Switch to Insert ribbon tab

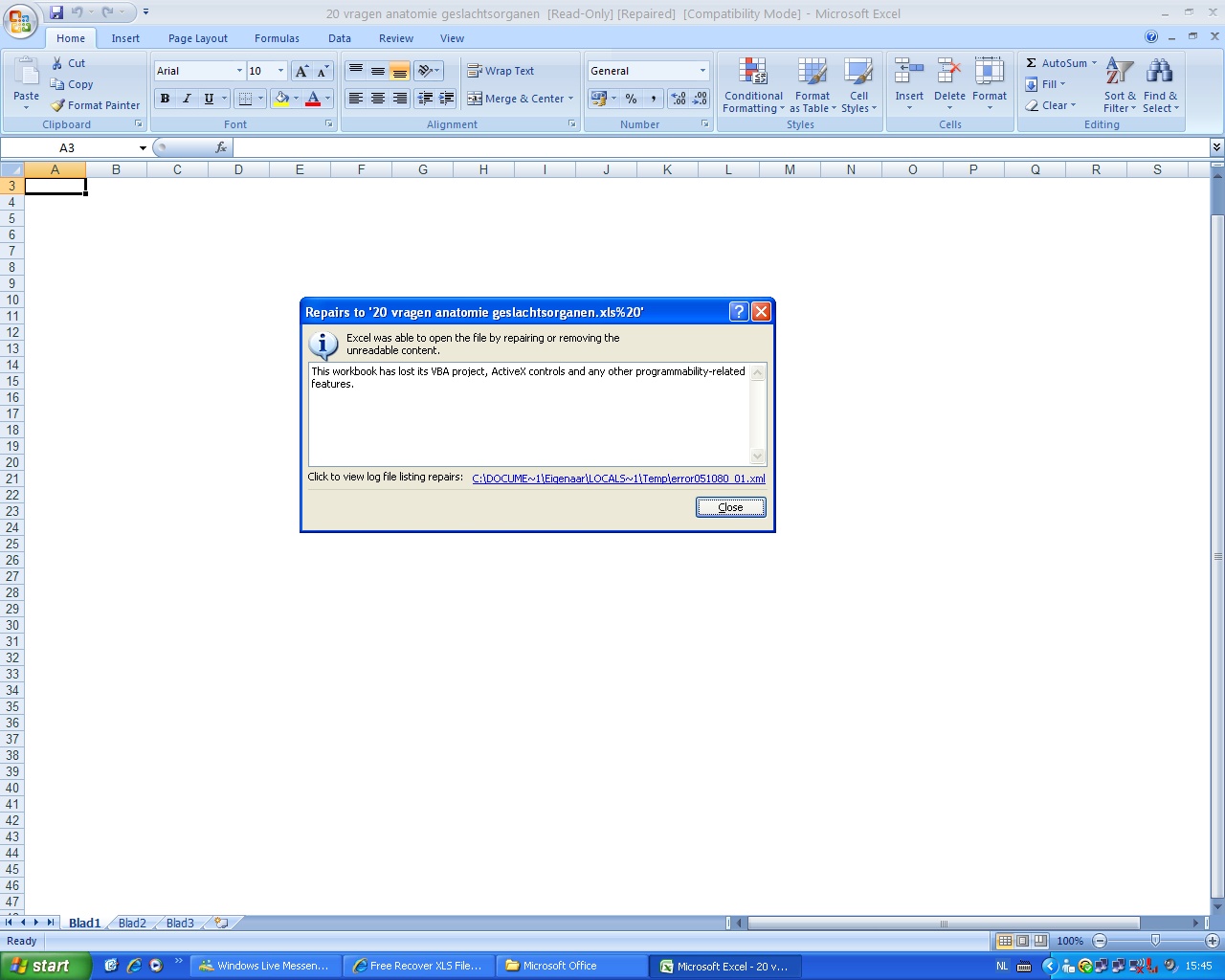[x=125, y=38]
